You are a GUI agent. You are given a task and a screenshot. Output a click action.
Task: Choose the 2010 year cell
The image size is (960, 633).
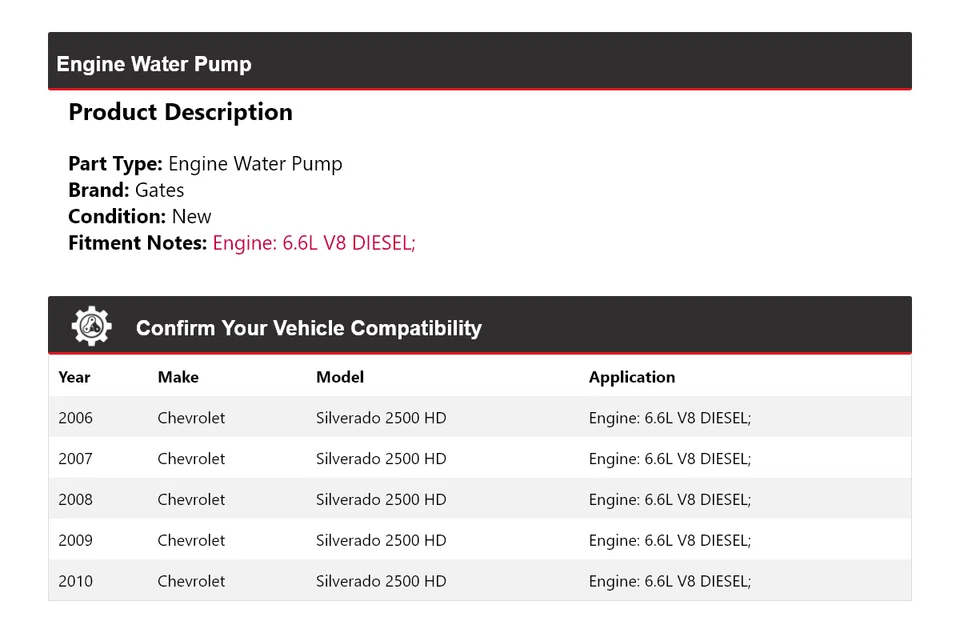75,581
